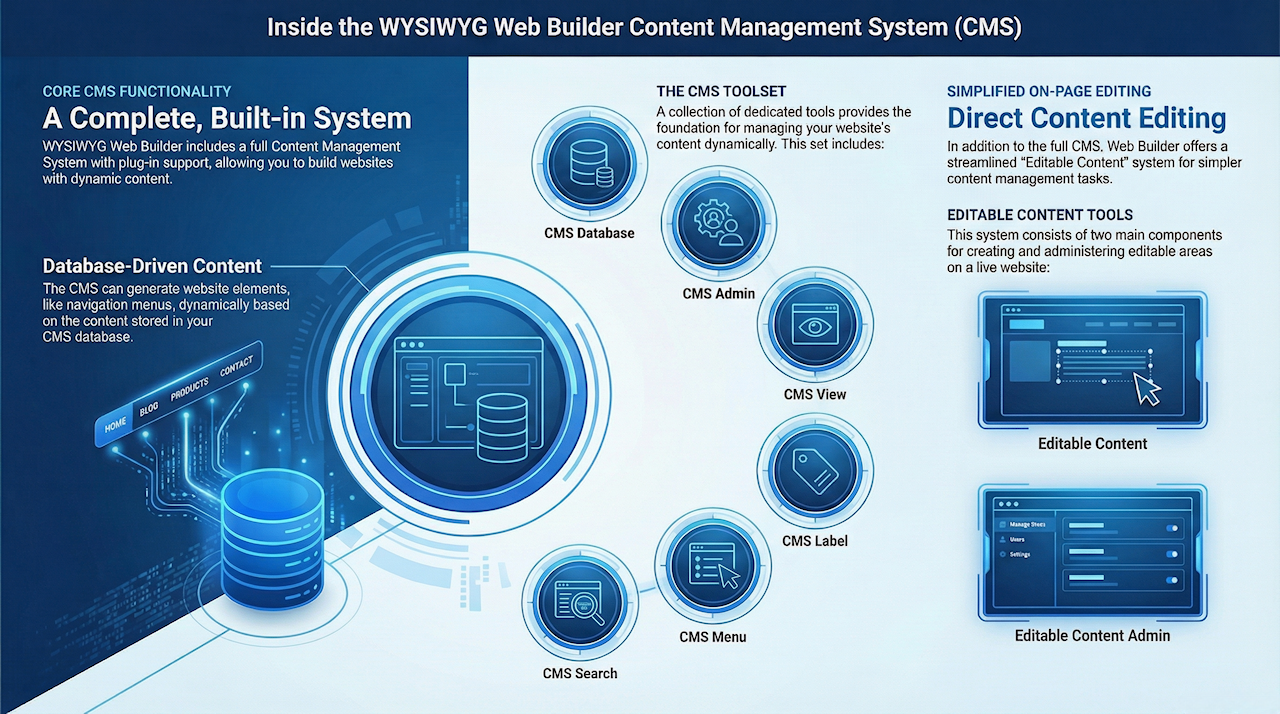Select Manage Sites in the admin sidebar

[1026, 524]
